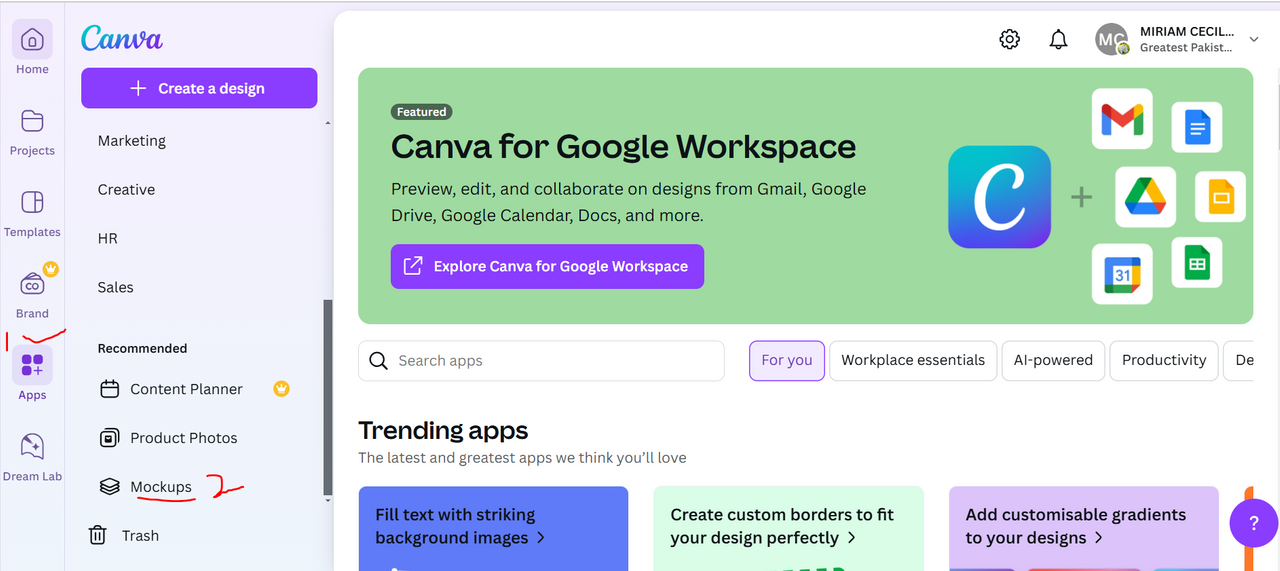Open the Projects folder icon
This screenshot has height=571, width=1280.
coord(32,121)
